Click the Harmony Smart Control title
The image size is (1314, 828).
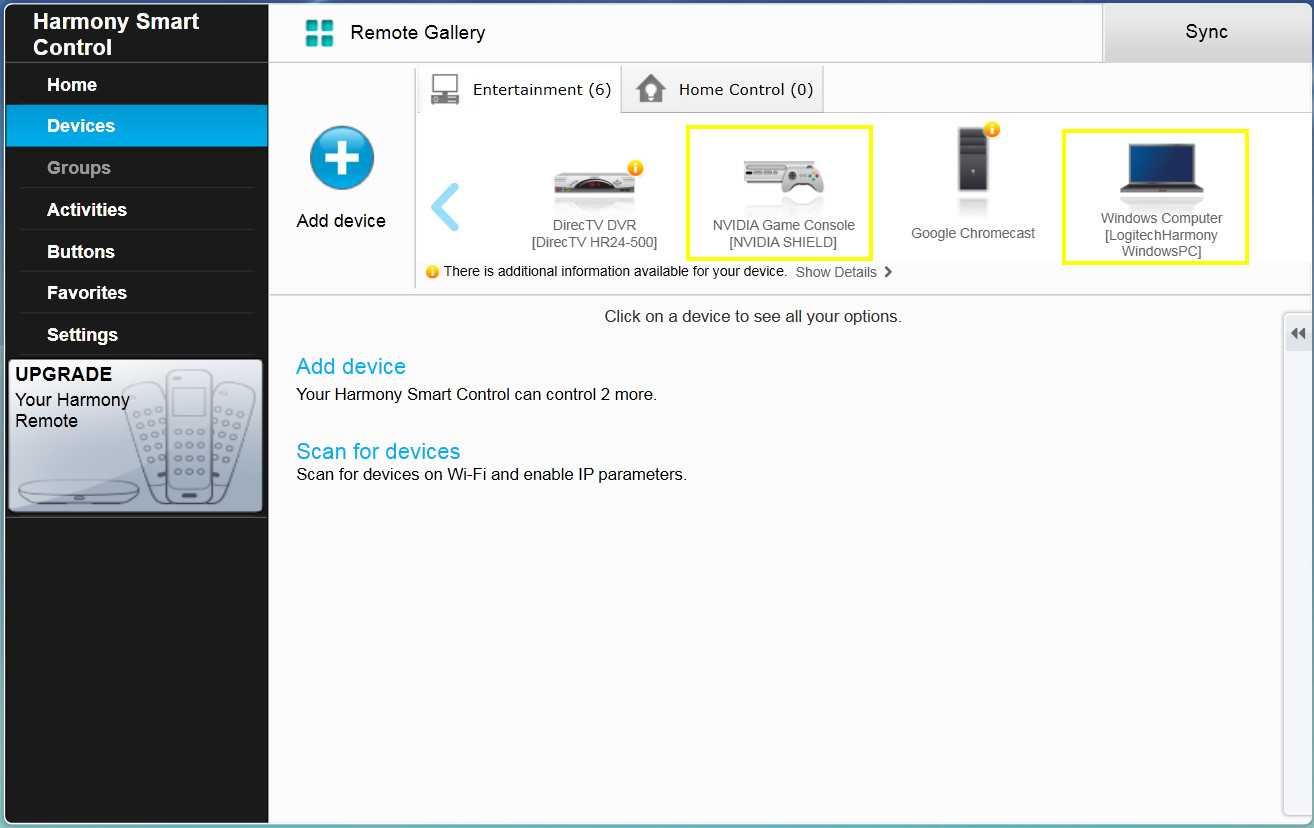116,34
